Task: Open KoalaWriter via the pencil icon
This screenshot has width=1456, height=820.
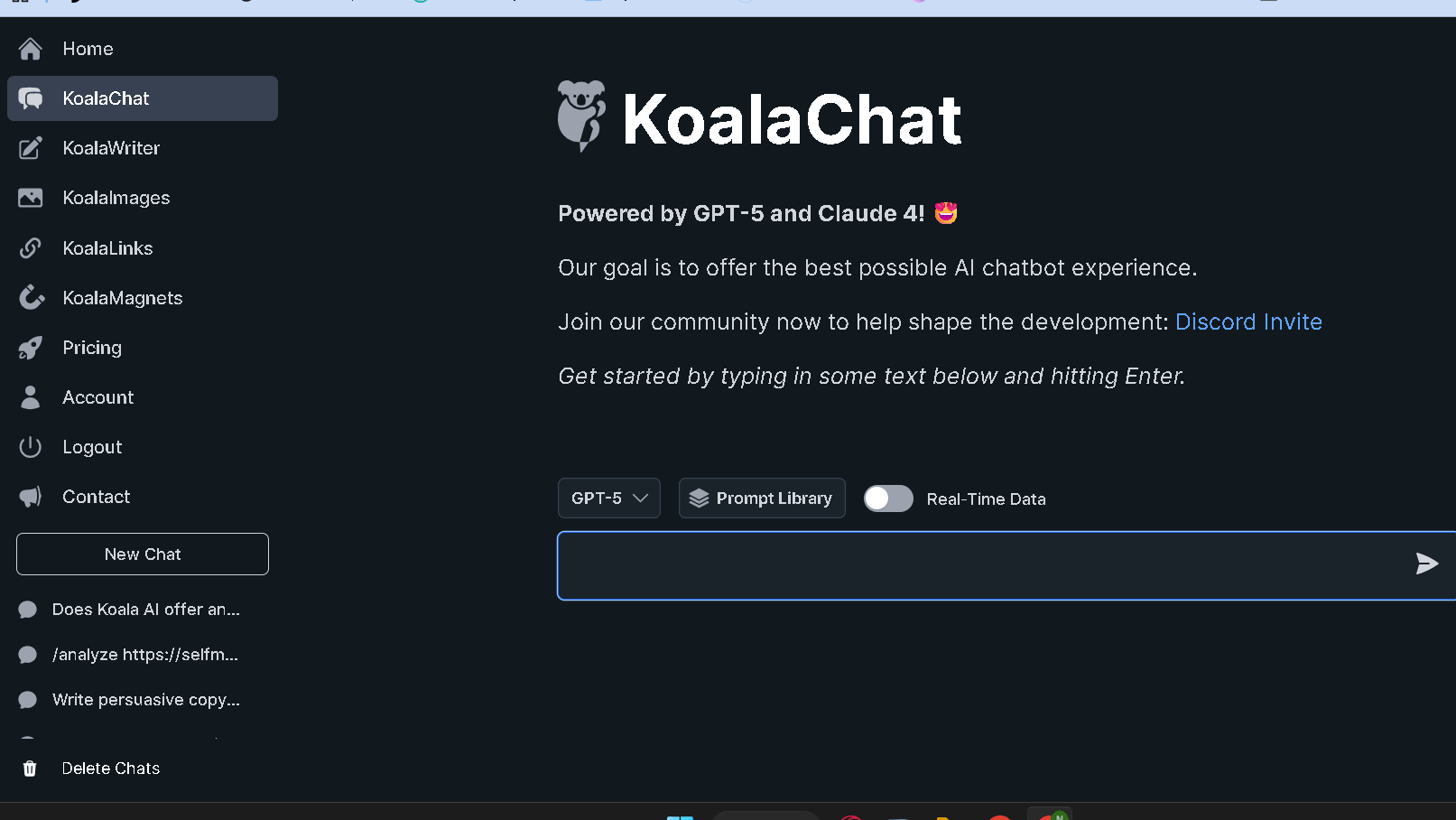Action: point(30,148)
